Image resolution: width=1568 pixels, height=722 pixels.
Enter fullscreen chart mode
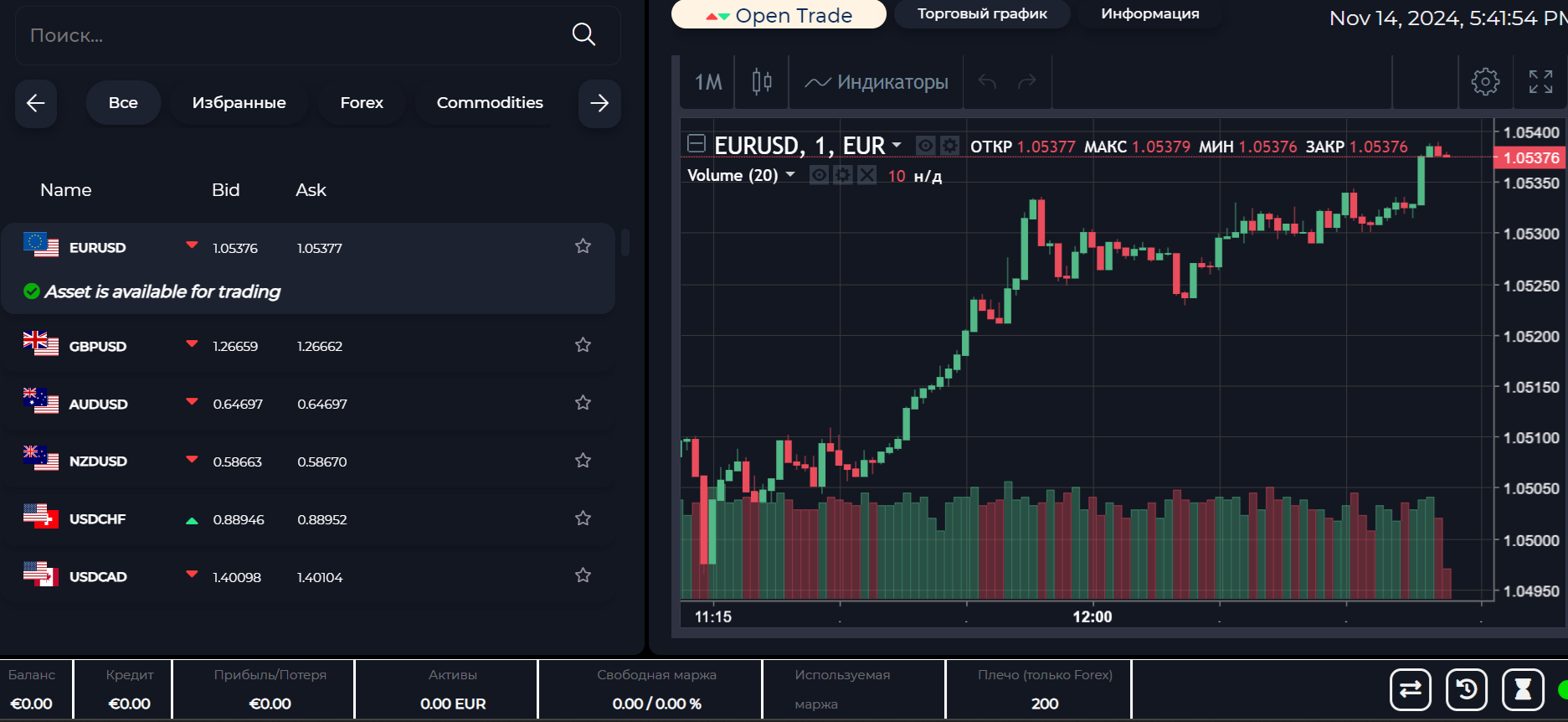[x=1540, y=81]
